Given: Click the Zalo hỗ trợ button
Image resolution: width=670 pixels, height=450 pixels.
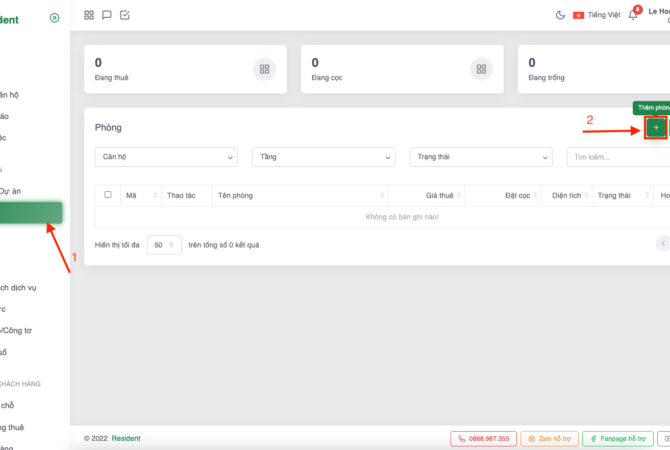Looking at the screenshot, I should click(x=548, y=438).
